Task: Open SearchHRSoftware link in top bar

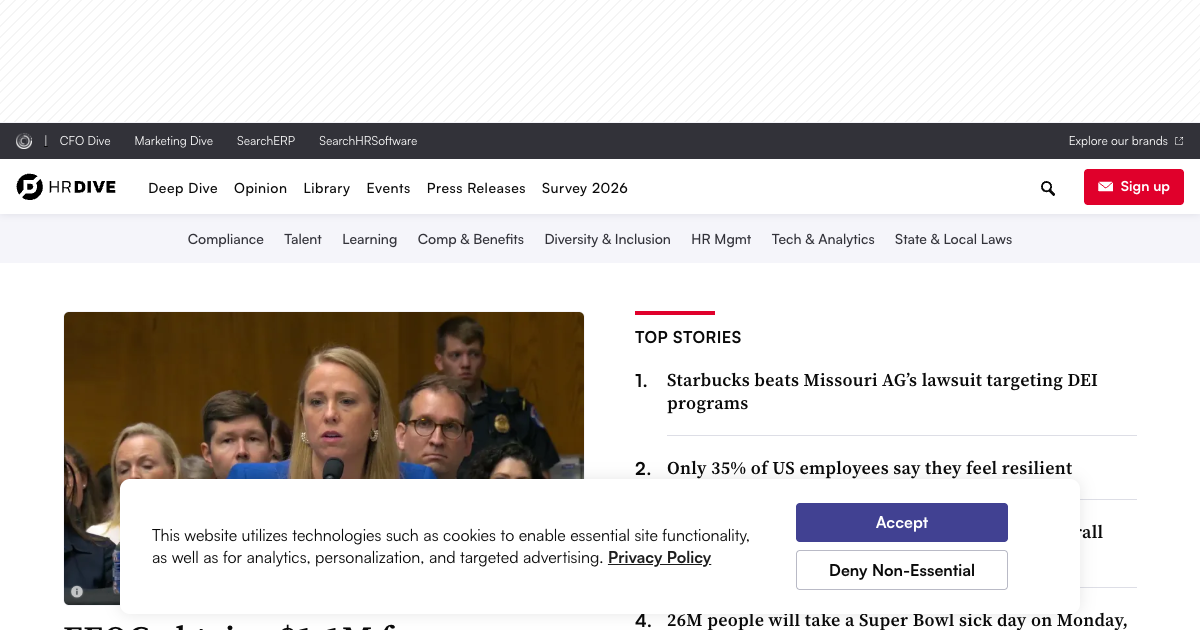Action: (368, 141)
